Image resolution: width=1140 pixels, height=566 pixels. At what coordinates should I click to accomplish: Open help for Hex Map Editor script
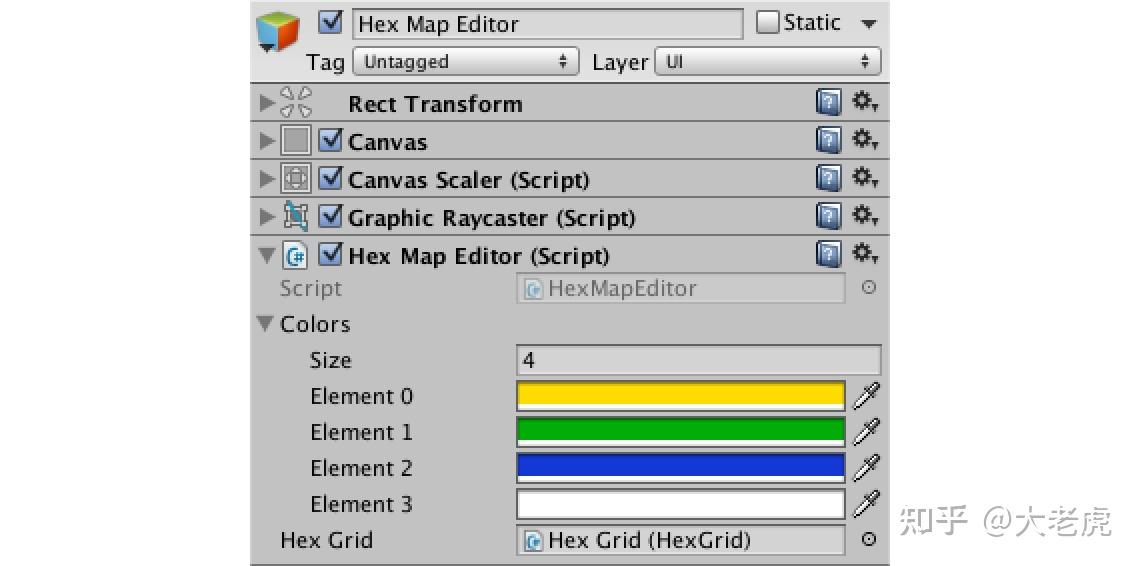828,255
